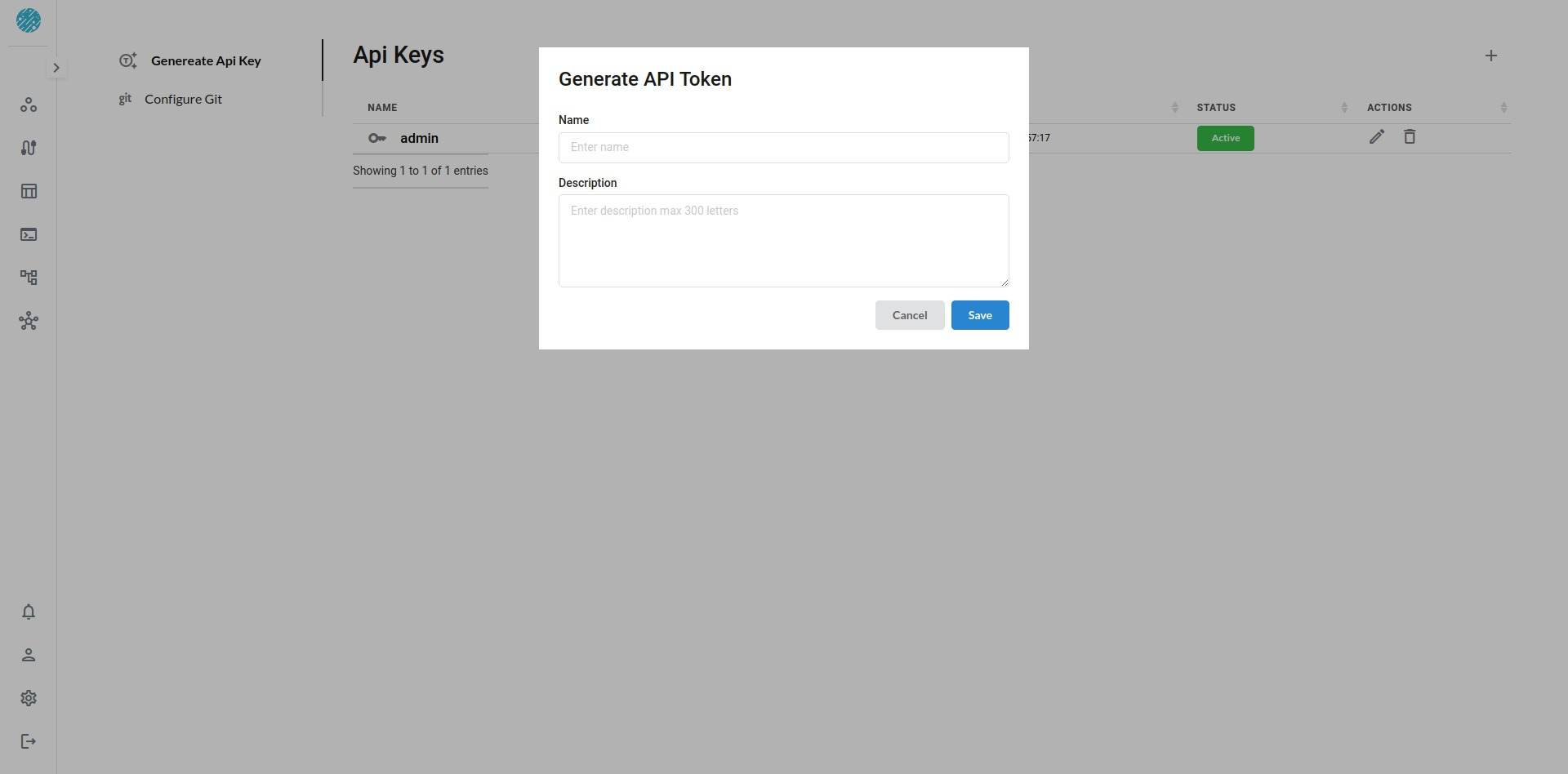This screenshot has width=1568, height=774.
Task: Toggle sorting on the Actions column
Action: coord(1503,107)
